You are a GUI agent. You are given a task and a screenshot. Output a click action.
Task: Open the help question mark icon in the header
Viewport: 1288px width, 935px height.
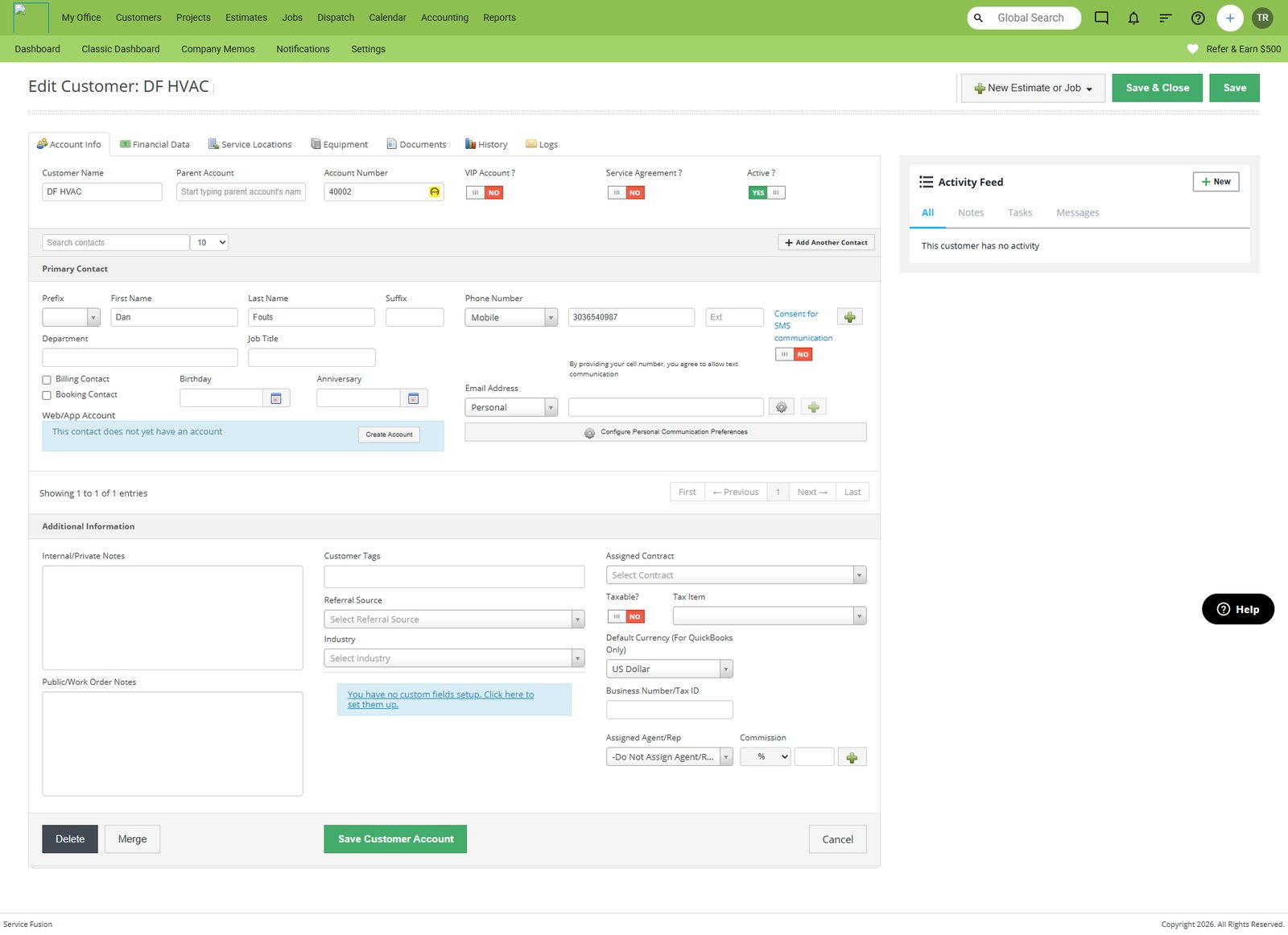click(x=1198, y=18)
